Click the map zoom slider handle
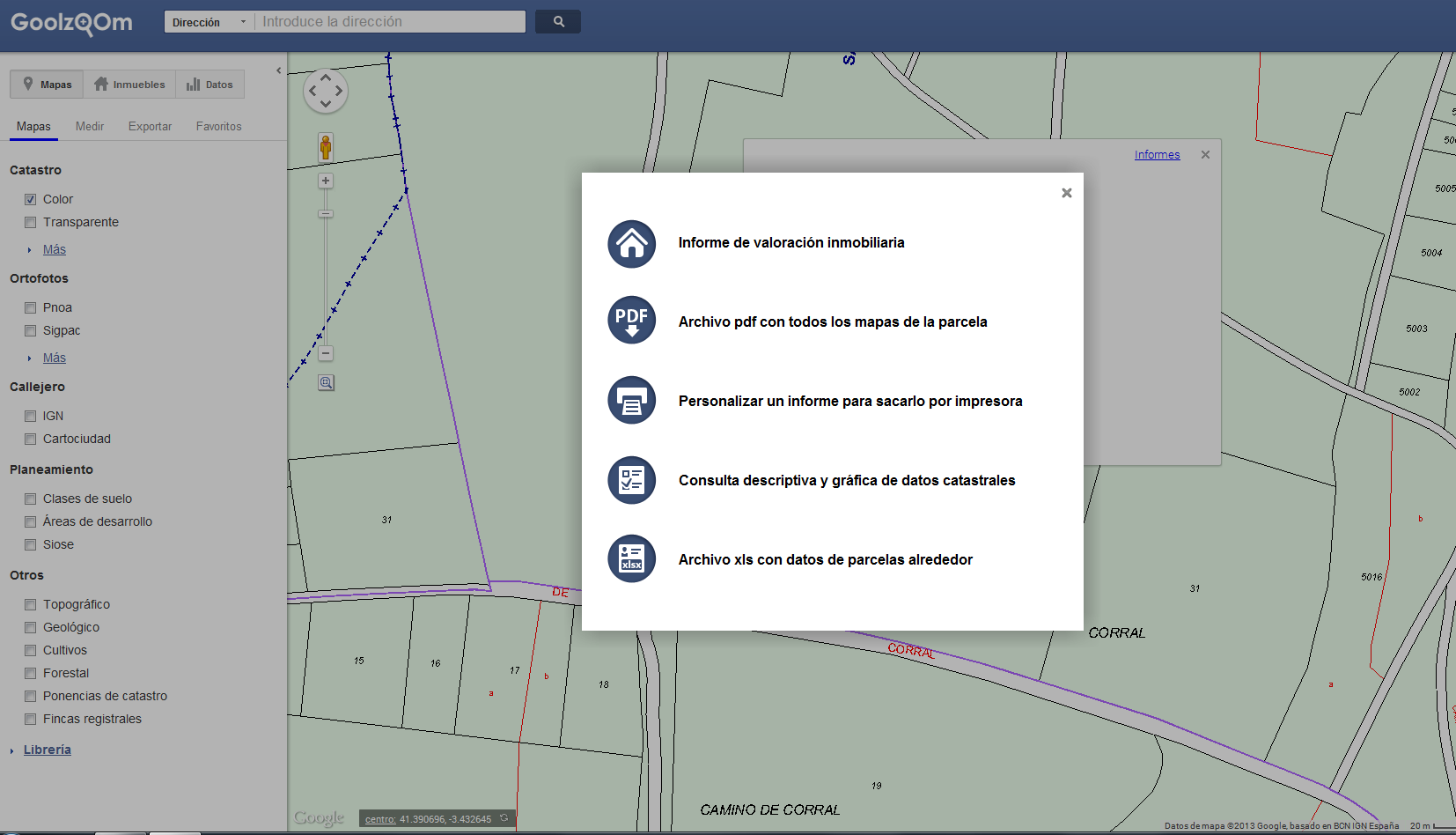This screenshot has width=1456, height=835. (x=326, y=213)
